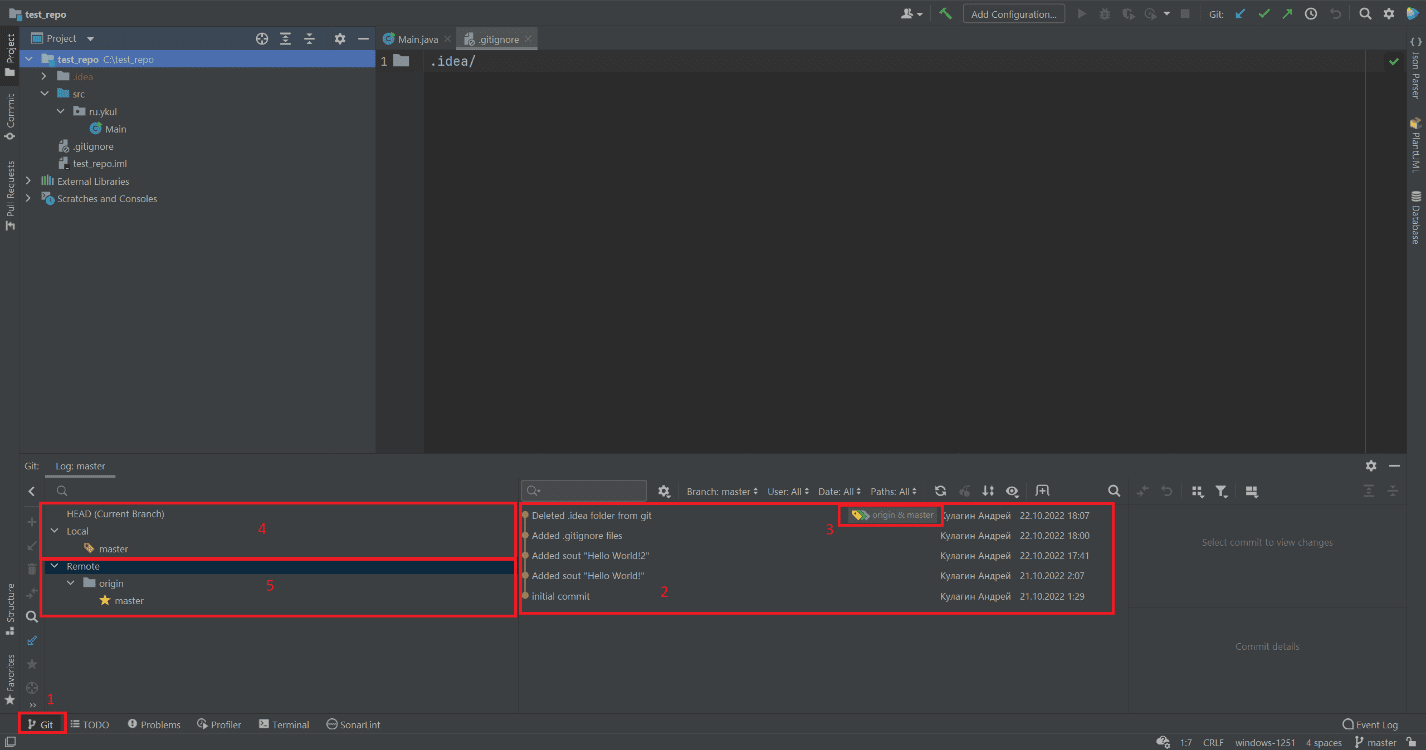
Task: Expand the .idea folder in the Project tree
Action: tap(45, 76)
